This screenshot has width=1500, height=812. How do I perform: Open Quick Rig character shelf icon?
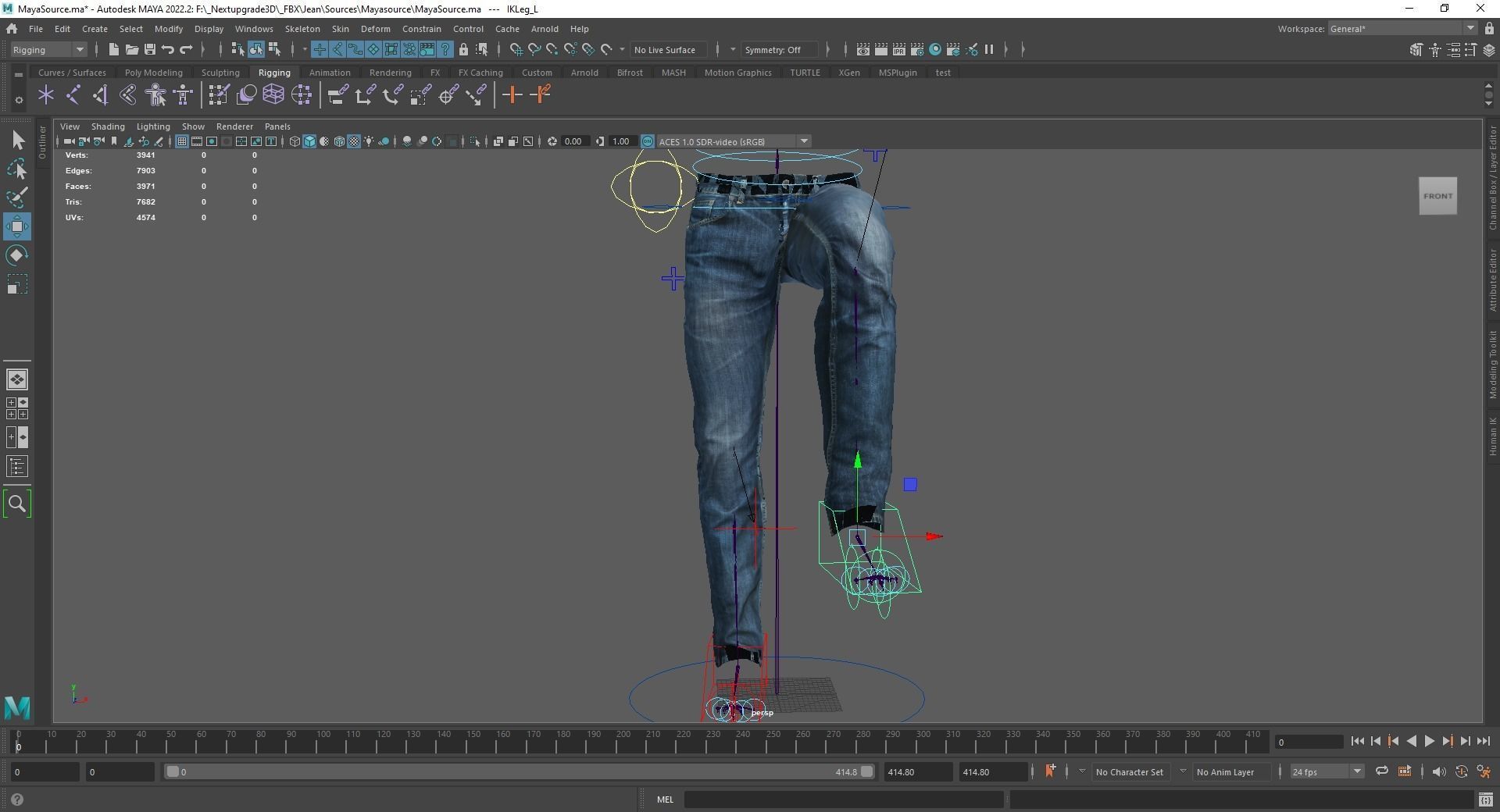point(155,95)
